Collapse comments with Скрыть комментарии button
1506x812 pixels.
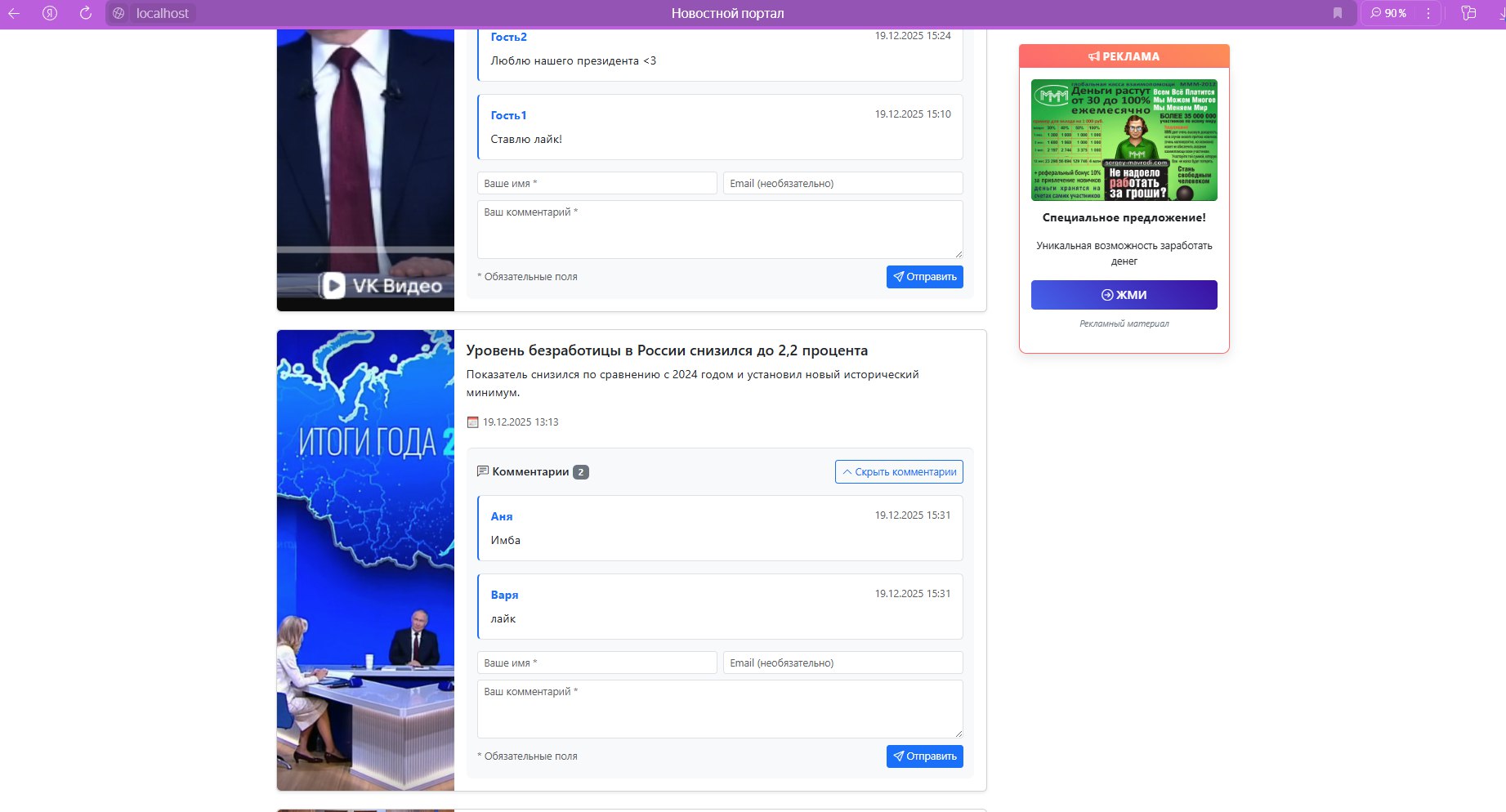[898, 472]
